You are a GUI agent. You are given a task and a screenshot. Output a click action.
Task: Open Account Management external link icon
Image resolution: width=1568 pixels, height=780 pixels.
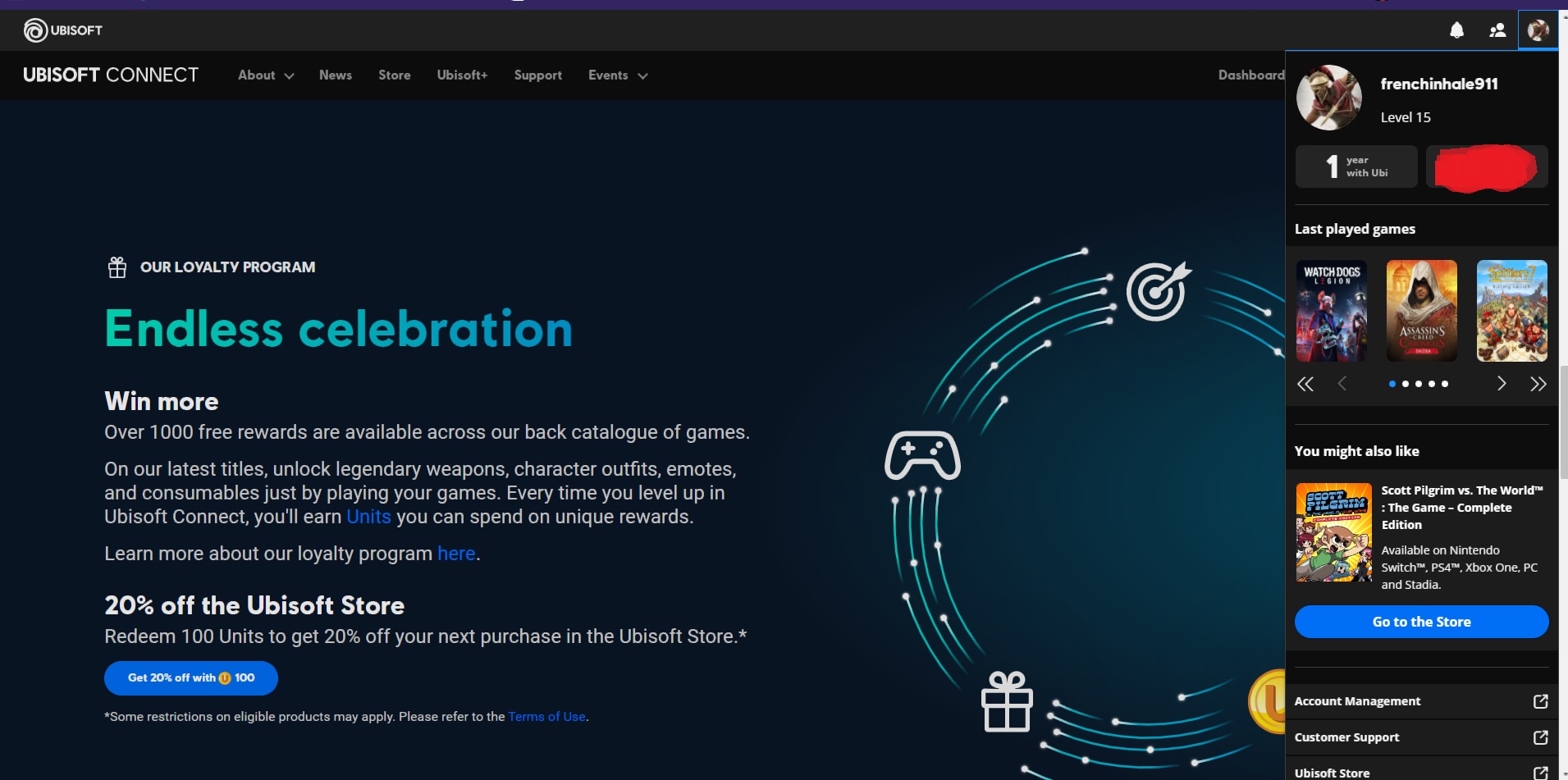1540,701
